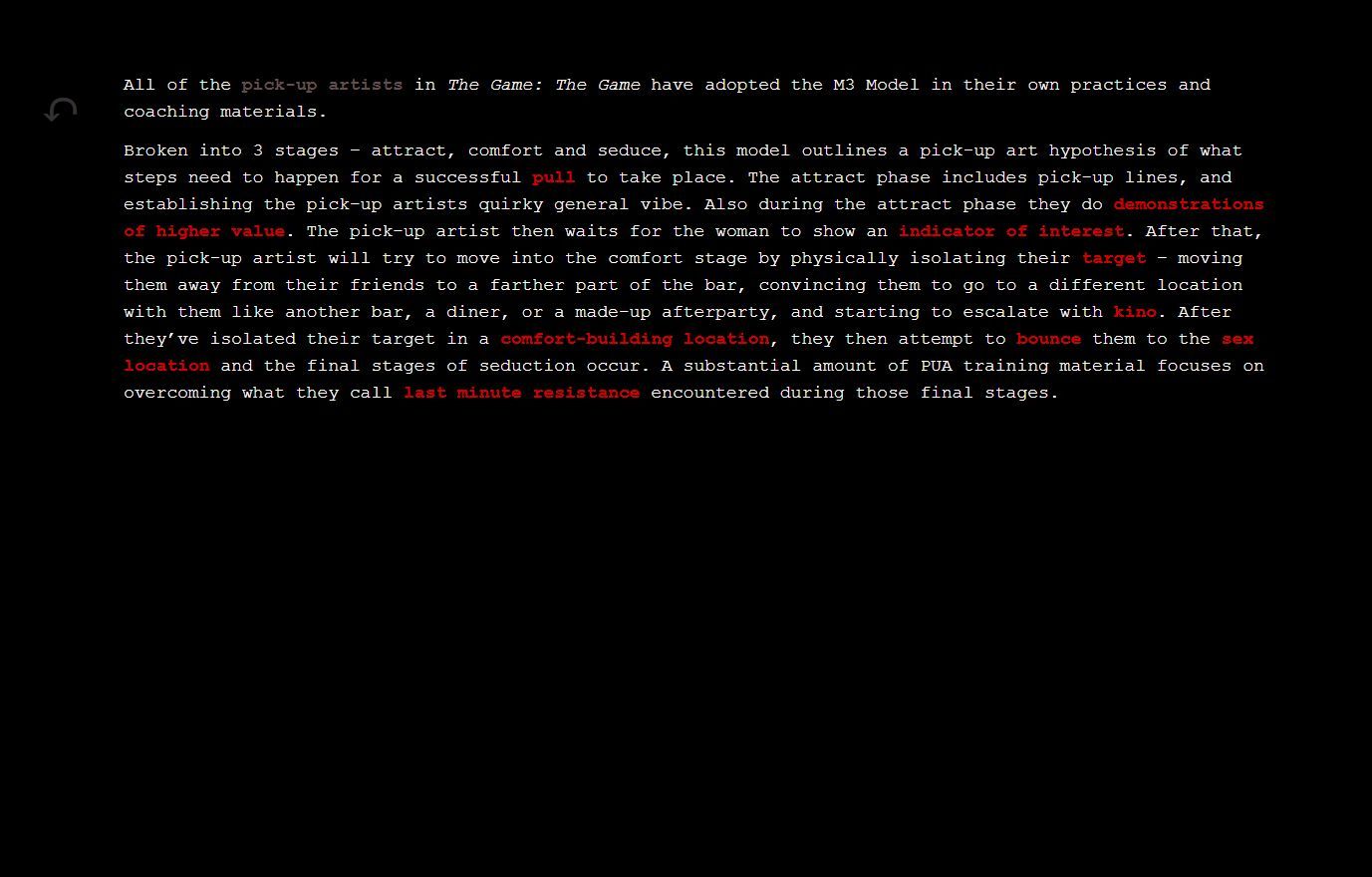
Task: Click the word 'demonstrations' in the red link
Action: pyautogui.click(x=1188, y=204)
